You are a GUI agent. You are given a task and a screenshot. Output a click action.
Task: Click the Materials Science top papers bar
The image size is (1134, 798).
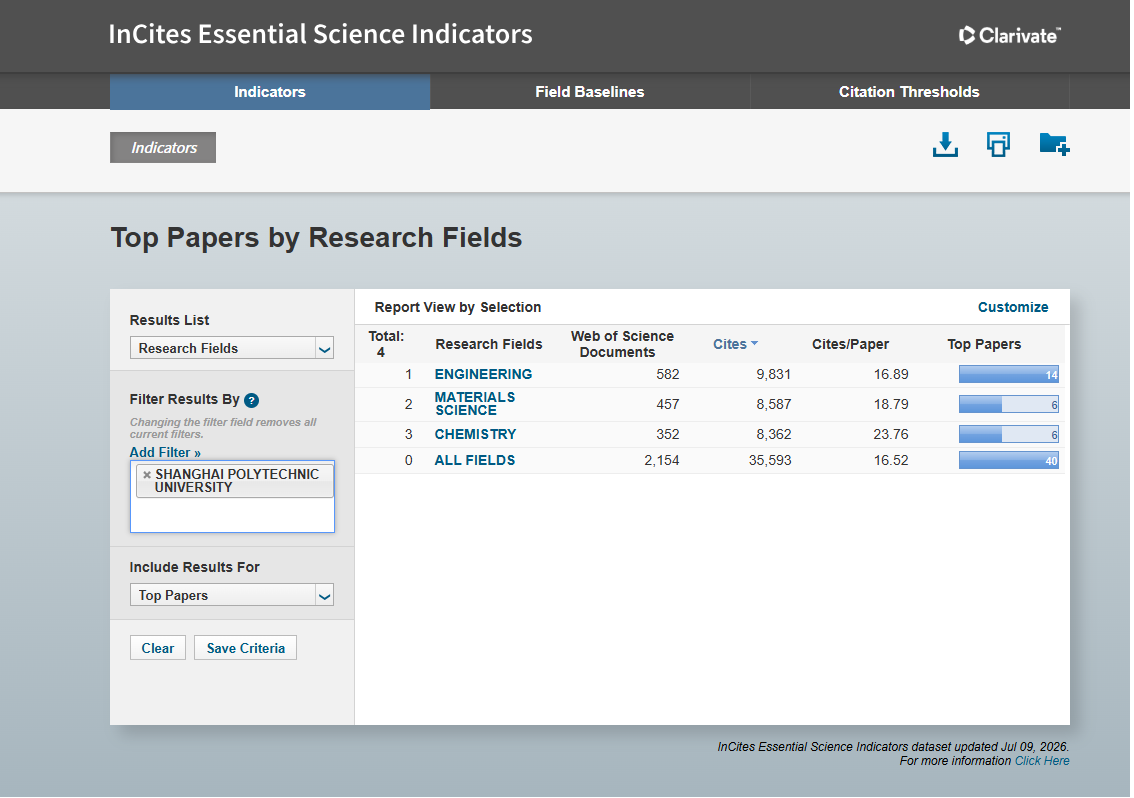pos(1009,404)
